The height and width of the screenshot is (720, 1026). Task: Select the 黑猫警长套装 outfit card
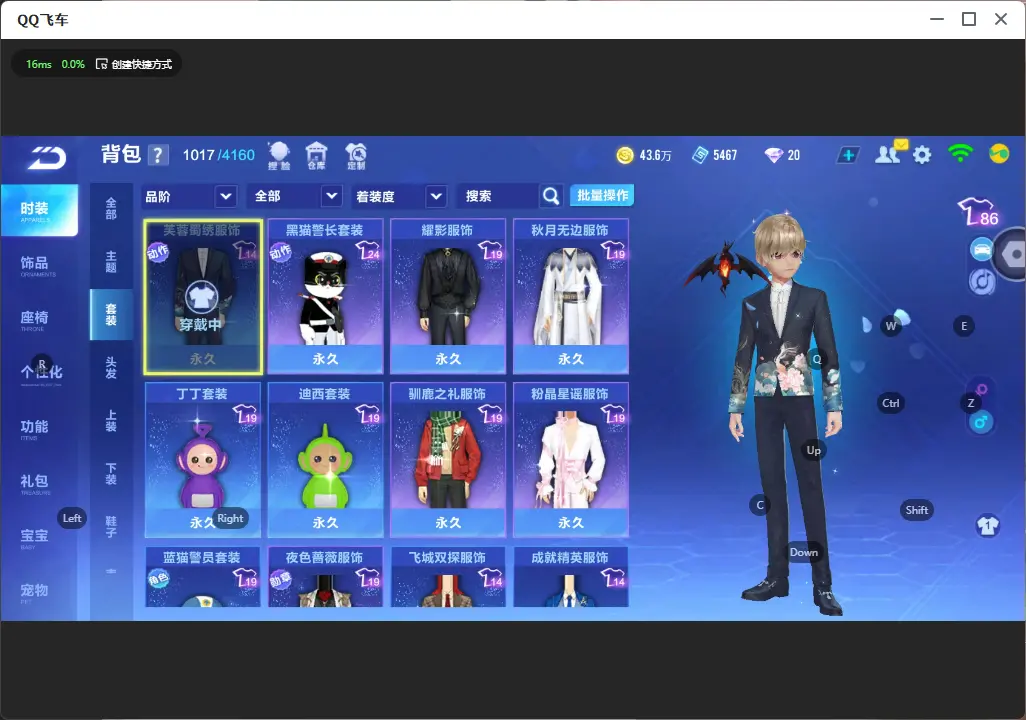[x=325, y=297]
